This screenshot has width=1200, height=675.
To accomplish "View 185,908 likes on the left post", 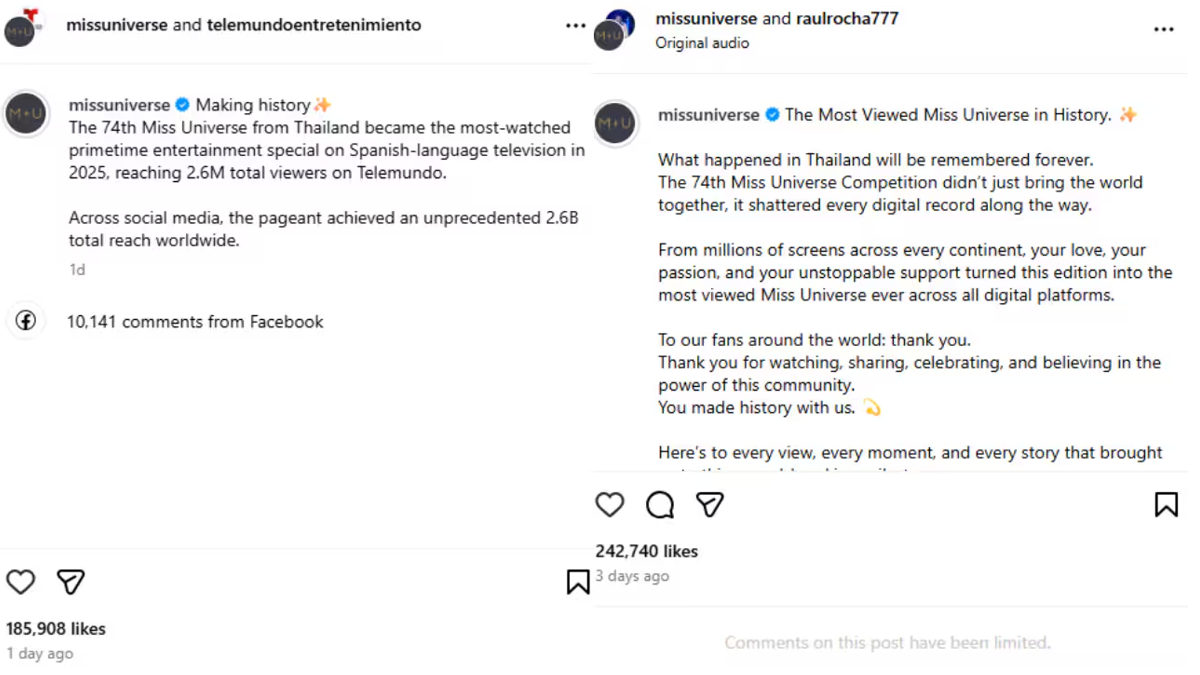I will pos(56,628).
